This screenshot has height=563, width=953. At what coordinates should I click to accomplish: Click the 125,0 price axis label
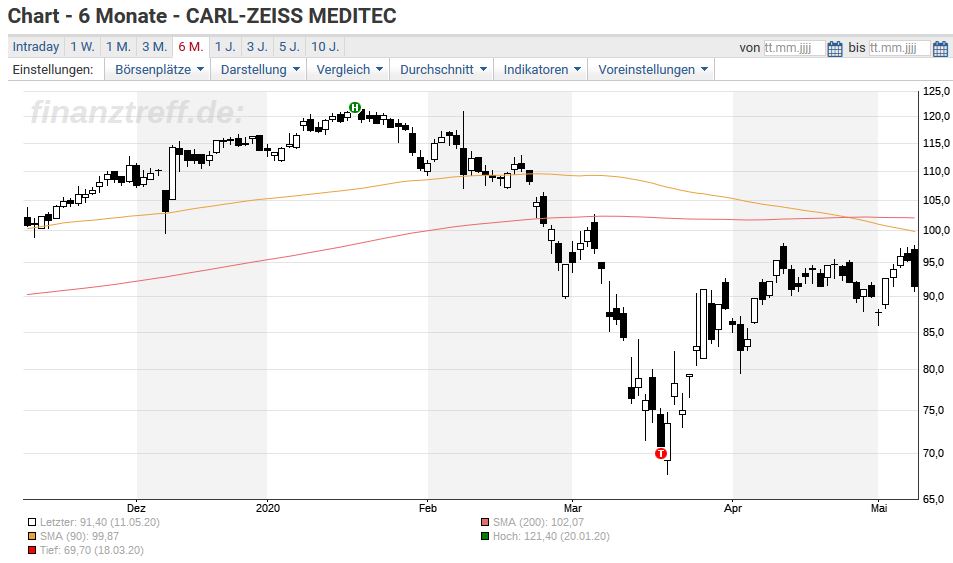pyautogui.click(x=936, y=91)
